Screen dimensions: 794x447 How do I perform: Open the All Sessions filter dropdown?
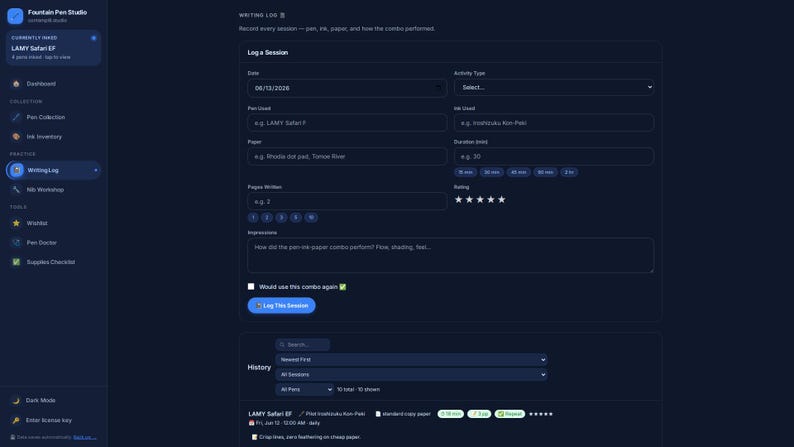(411, 375)
